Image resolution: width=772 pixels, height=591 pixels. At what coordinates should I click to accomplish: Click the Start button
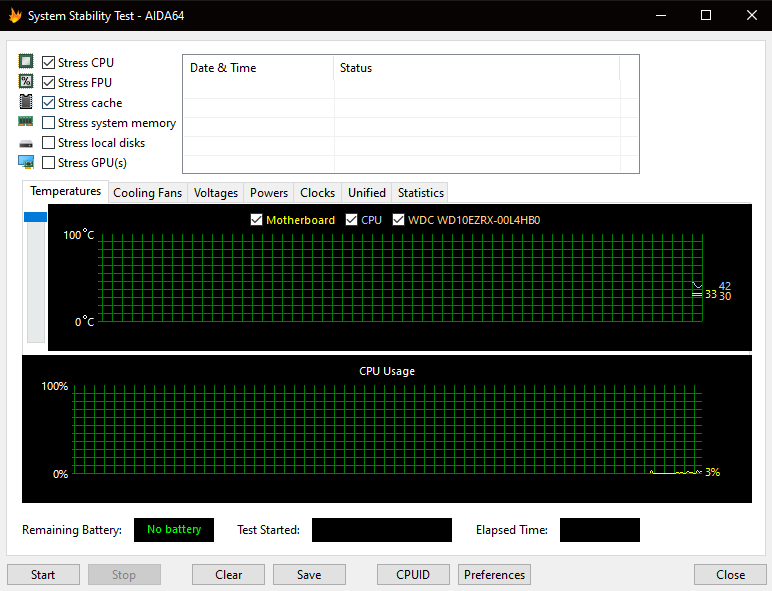click(x=43, y=575)
